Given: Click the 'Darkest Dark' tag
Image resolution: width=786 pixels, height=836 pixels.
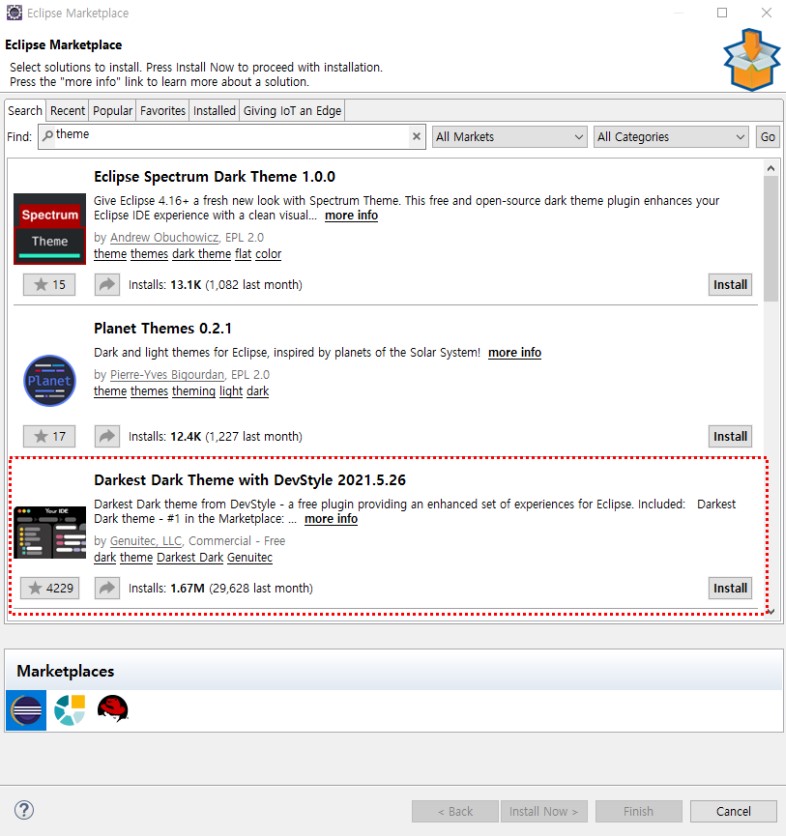Looking at the screenshot, I should (190, 557).
